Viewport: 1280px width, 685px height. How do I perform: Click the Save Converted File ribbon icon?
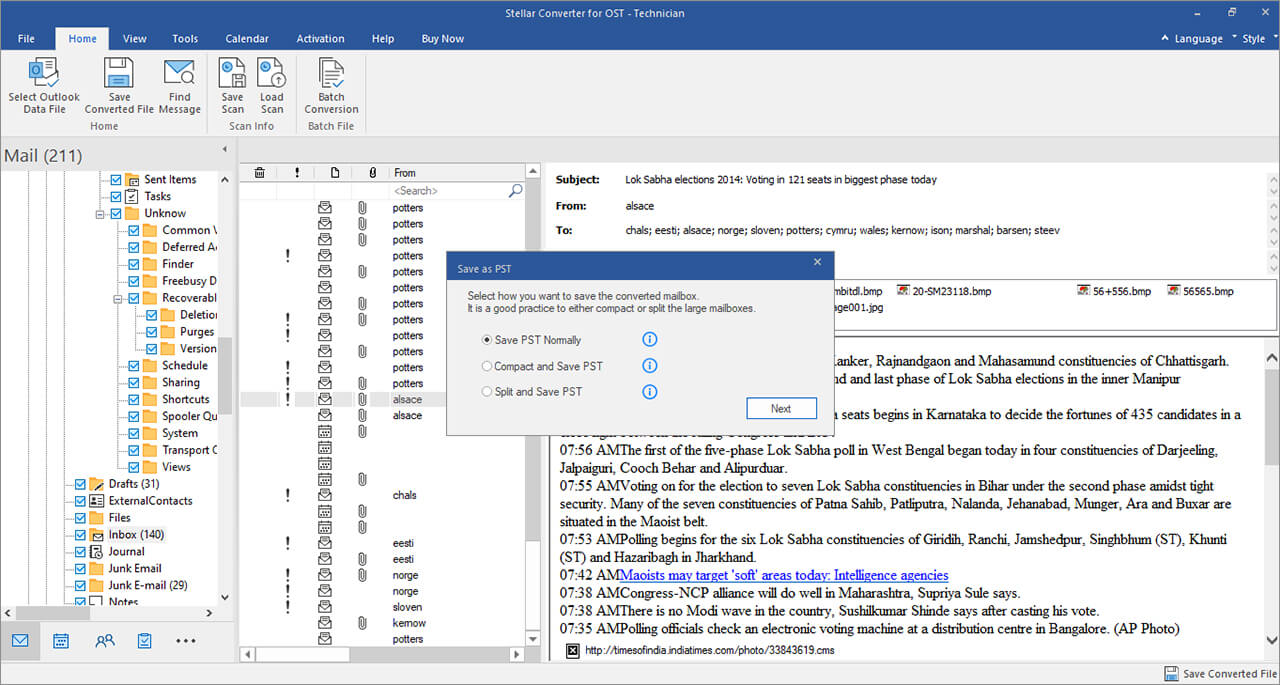click(x=119, y=72)
